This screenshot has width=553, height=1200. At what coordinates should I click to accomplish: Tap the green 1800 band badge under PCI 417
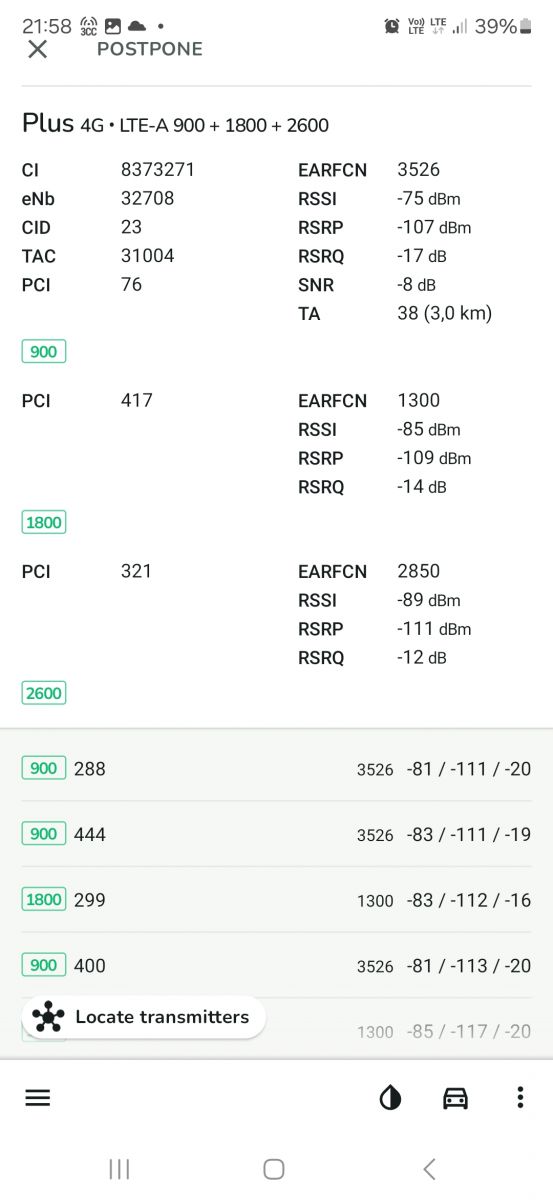point(44,522)
